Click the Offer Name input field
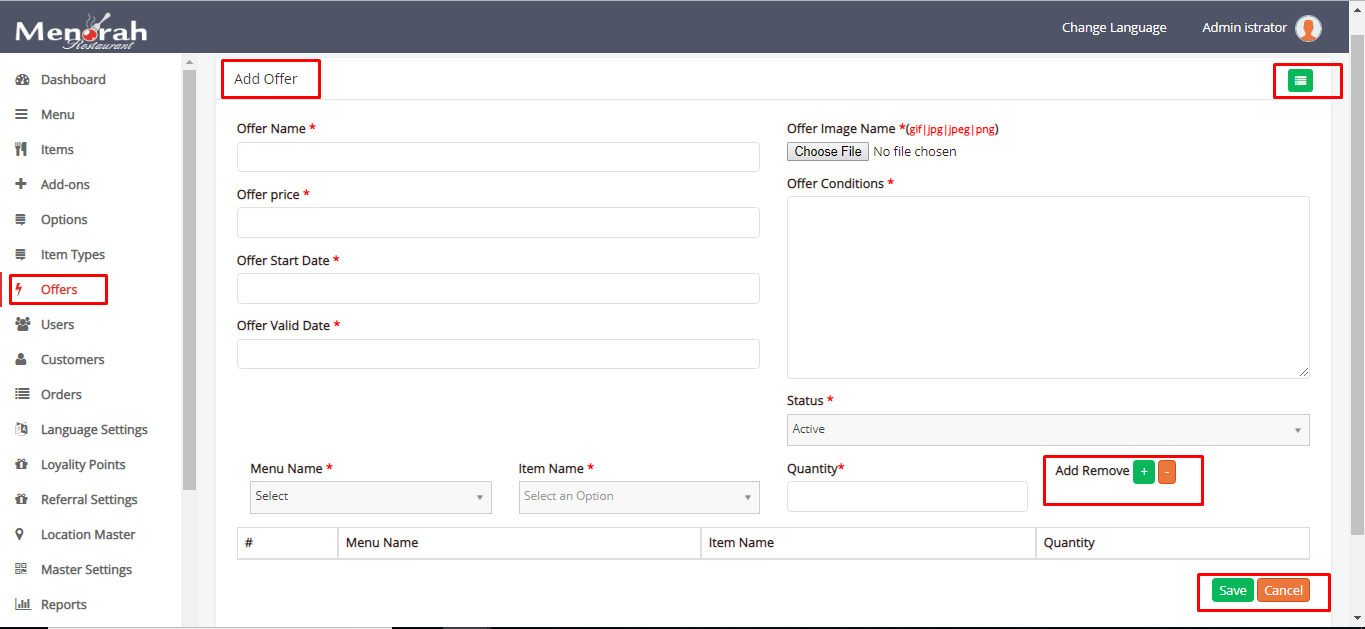 498,157
